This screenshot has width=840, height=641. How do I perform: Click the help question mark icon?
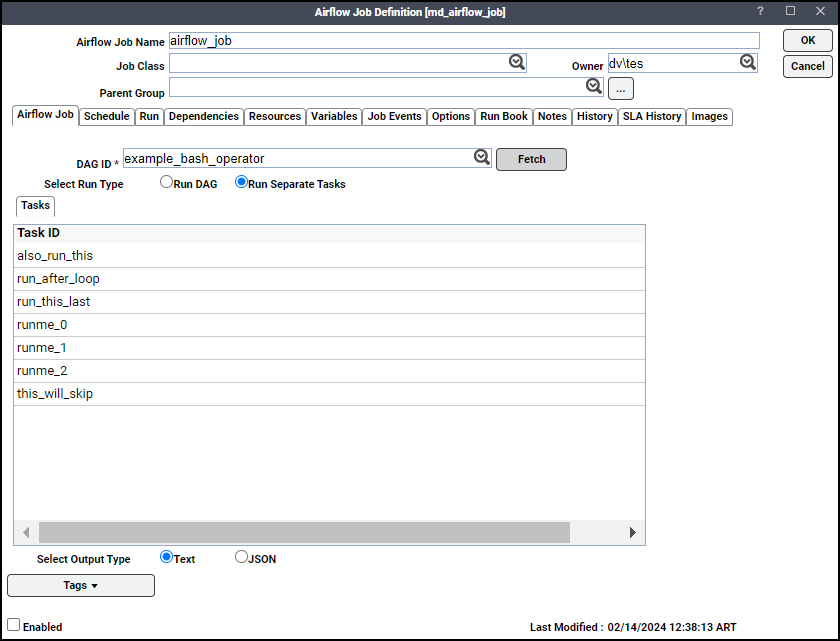760,11
